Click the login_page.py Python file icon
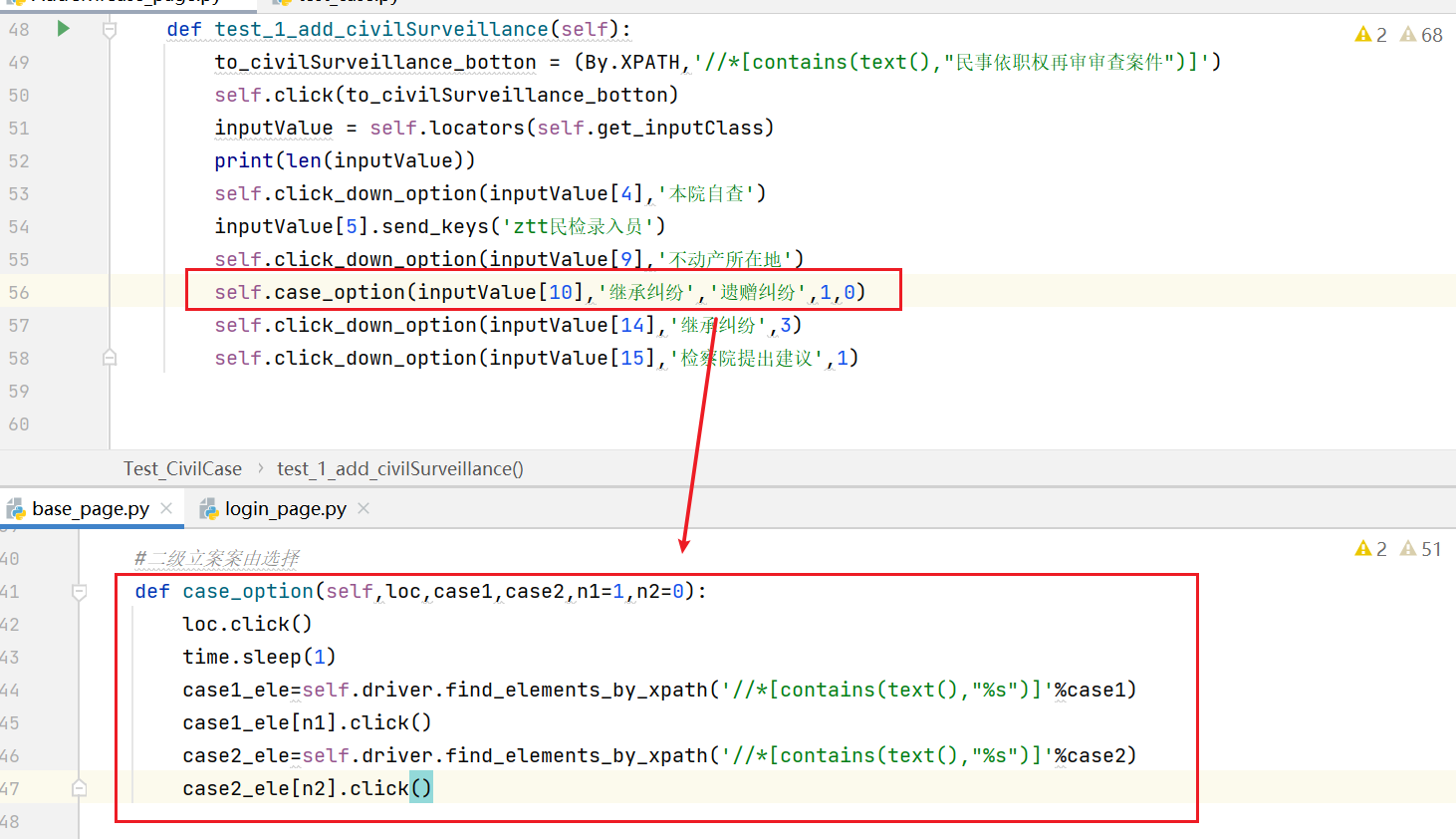The width and height of the screenshot is (1456, 839). tap(209, 509)
